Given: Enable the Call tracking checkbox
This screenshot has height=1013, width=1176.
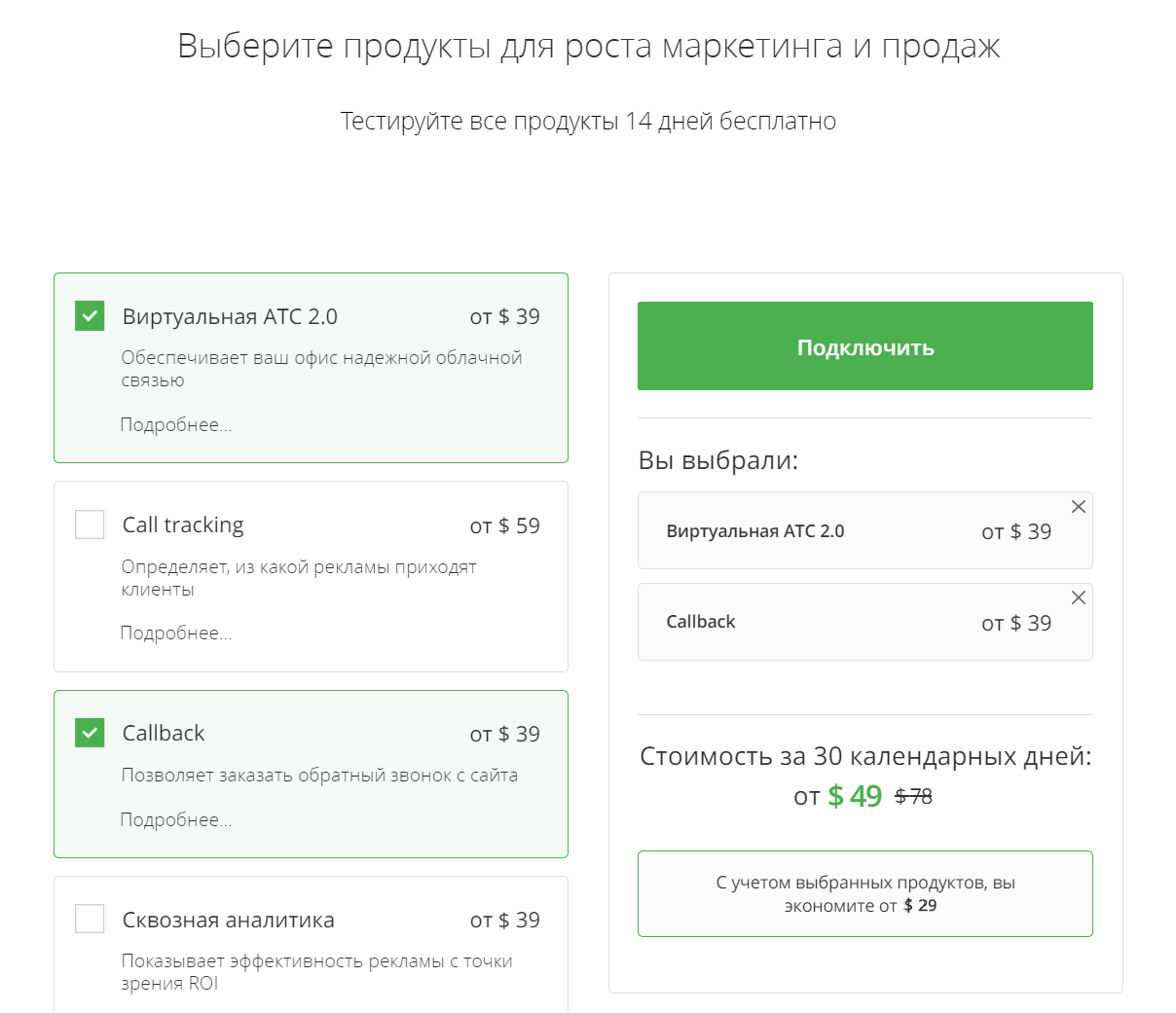Looking at the screenshot, I should point(90,525).
